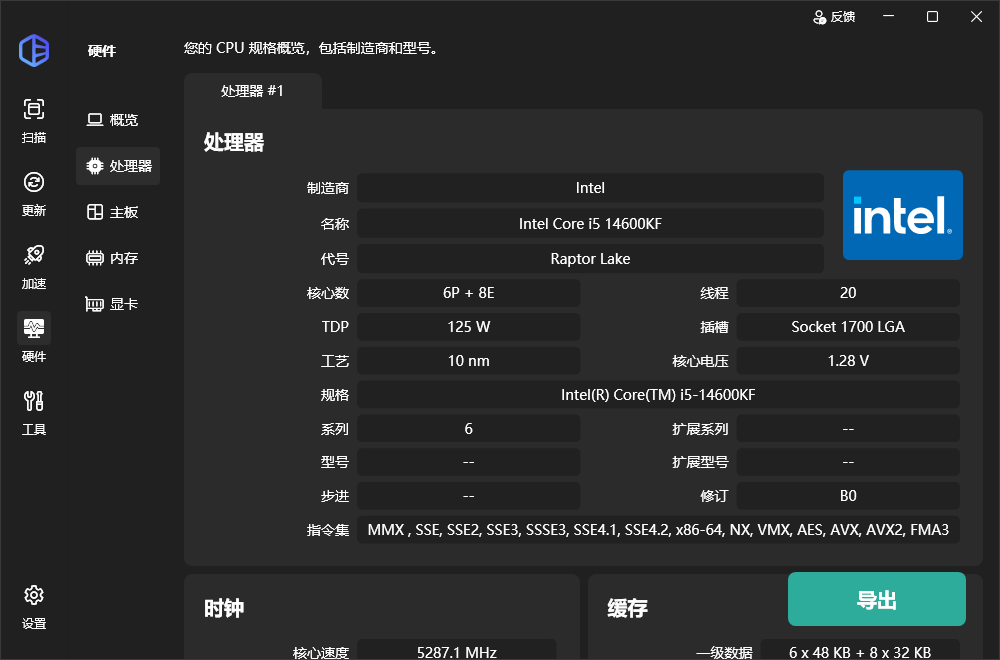Image resolution: width=1000 pixels, height=660 pixels.
Task: Click the thread count value 20
Action: click(848, 293)
